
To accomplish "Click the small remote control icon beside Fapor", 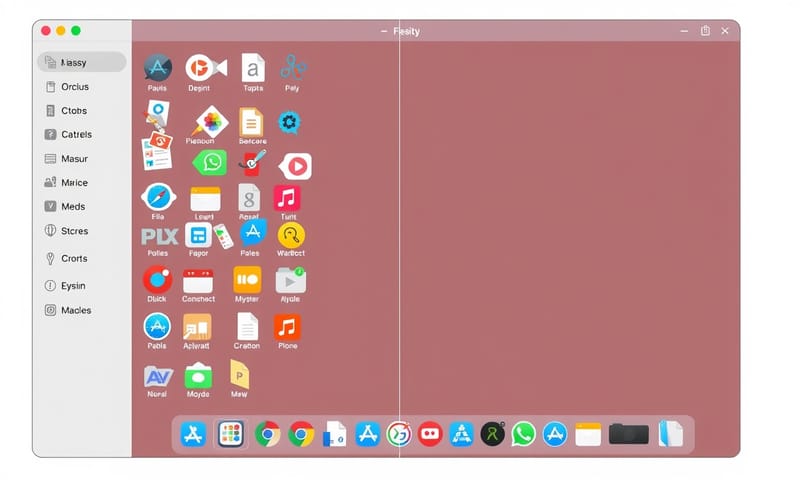I will click(223, 237).
